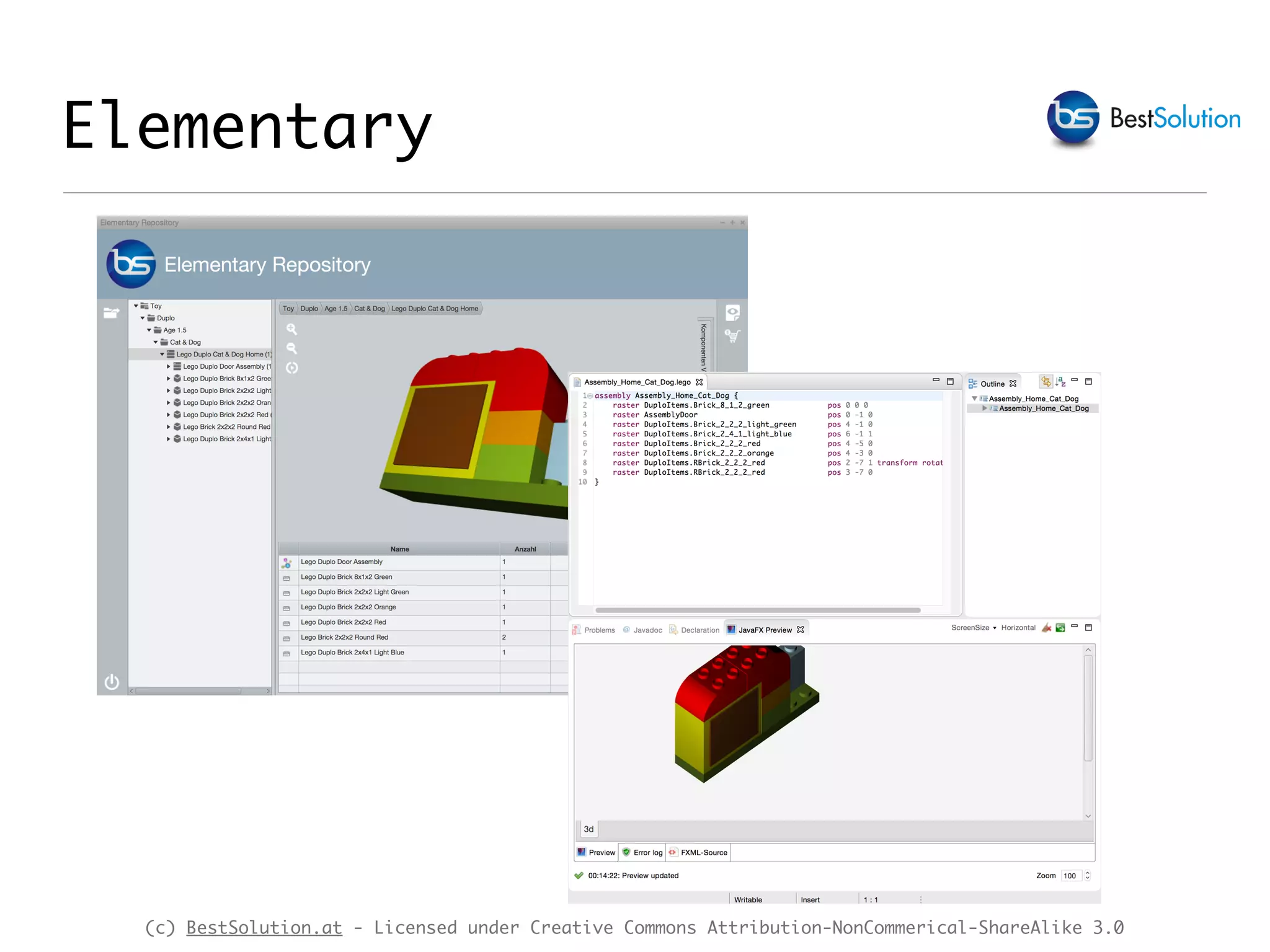Expand nested Assembly_Home_Cat_Dog outline item
1270x952 pixels.
pos(984,408)
